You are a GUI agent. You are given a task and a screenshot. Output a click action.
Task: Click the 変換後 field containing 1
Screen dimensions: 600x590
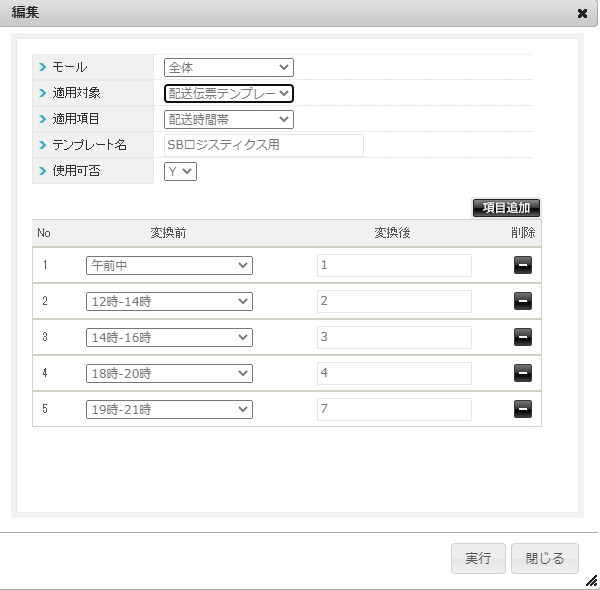tap(394, 265)
